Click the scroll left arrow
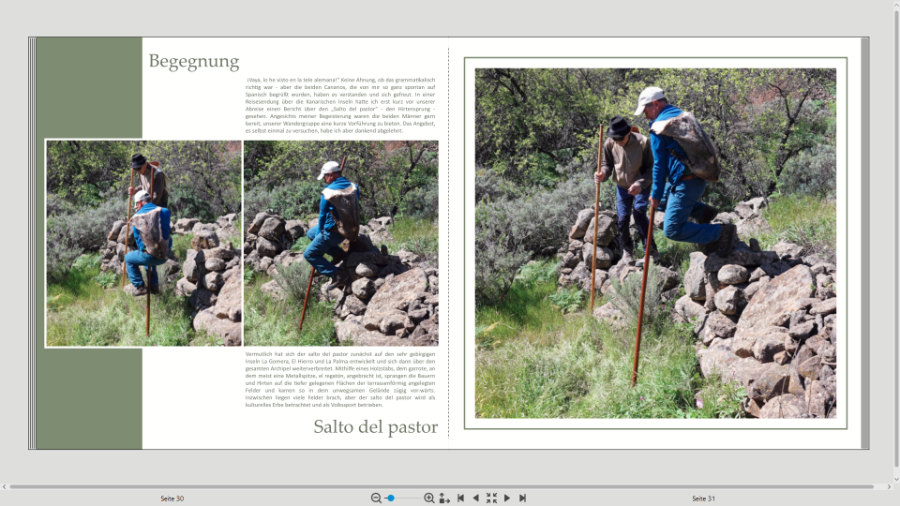The width and height of the screenshot is (900, 506). coord(4,486)
